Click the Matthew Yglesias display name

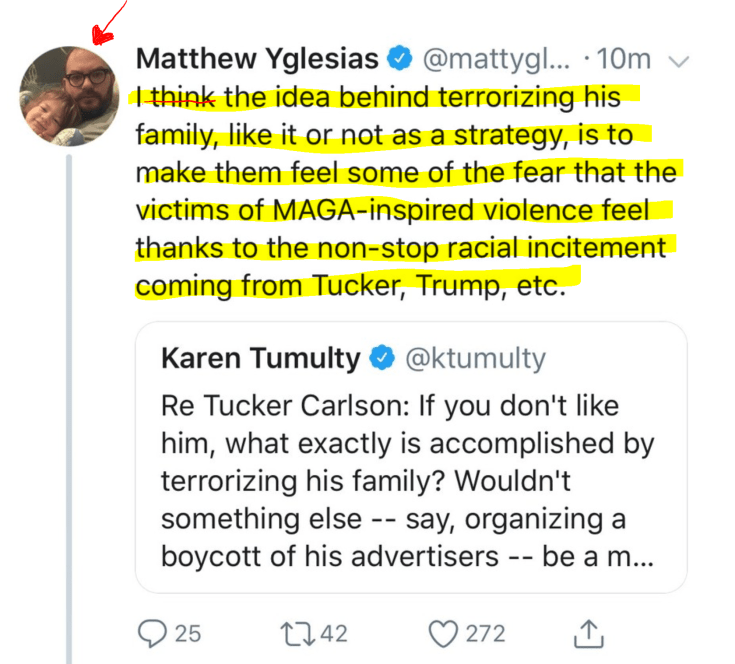(x=257, y=59)
